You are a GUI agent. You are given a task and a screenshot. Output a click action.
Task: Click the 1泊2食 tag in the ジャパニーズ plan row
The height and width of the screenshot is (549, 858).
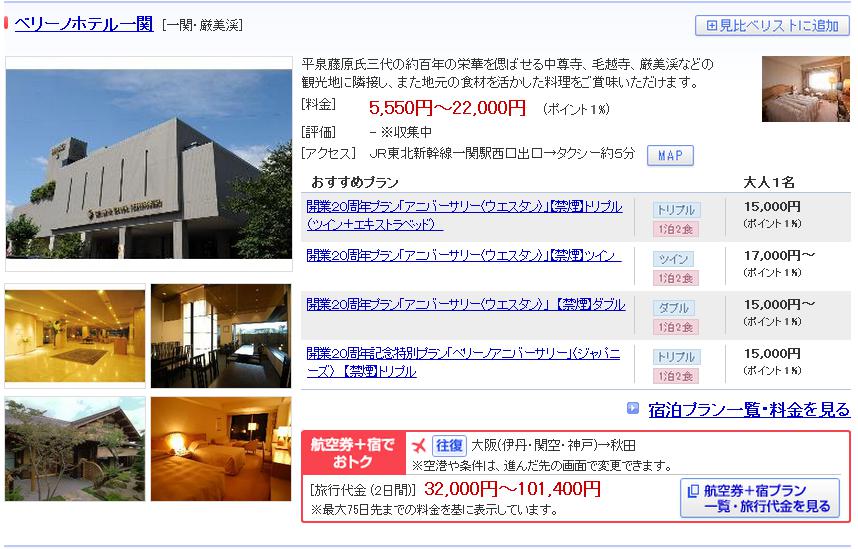point(676,376)
